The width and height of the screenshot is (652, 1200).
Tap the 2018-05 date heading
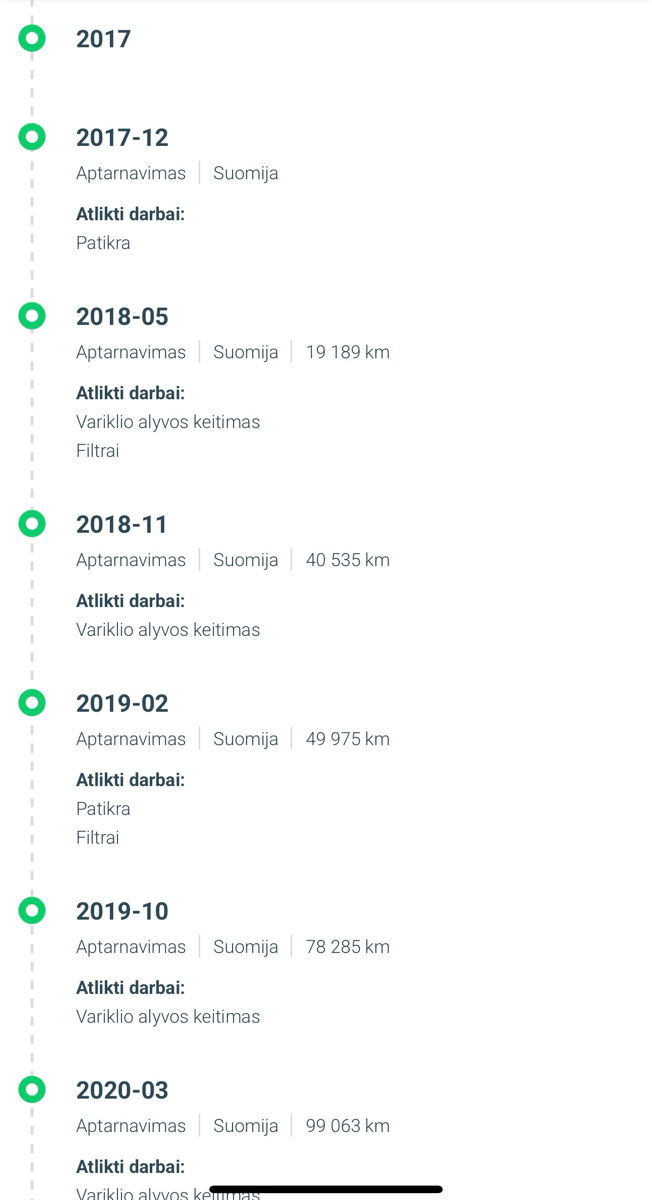pyautogui.click(x=122, y=316)
